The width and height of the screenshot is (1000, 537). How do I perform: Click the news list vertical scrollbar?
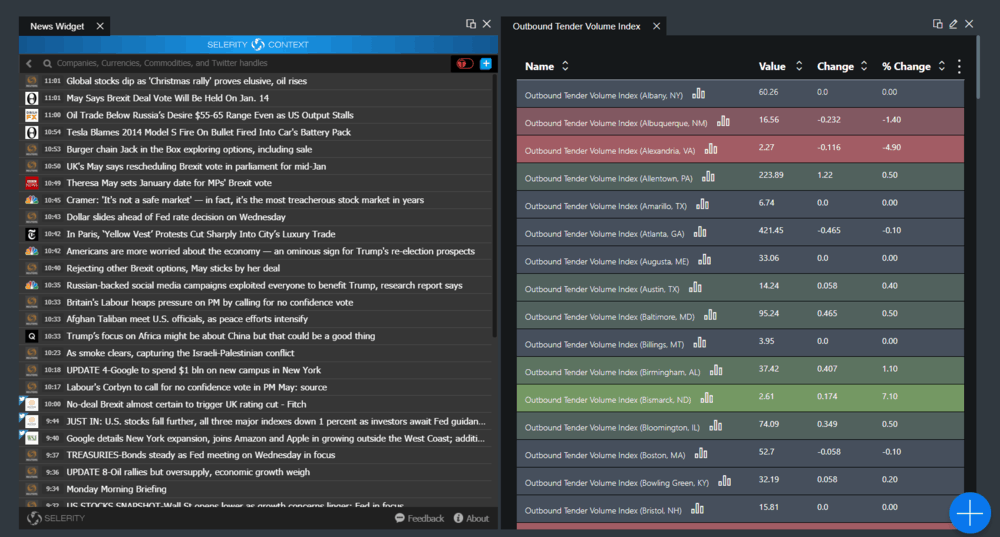click(x=494, y=200)
